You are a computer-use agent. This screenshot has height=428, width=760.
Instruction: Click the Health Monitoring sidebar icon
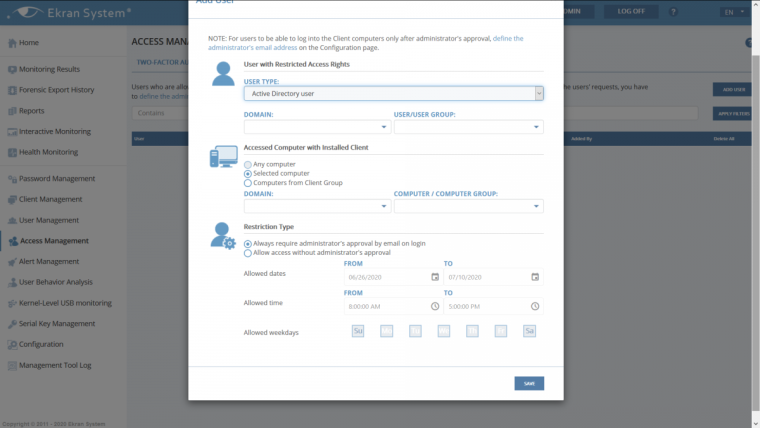coord(11,152)
